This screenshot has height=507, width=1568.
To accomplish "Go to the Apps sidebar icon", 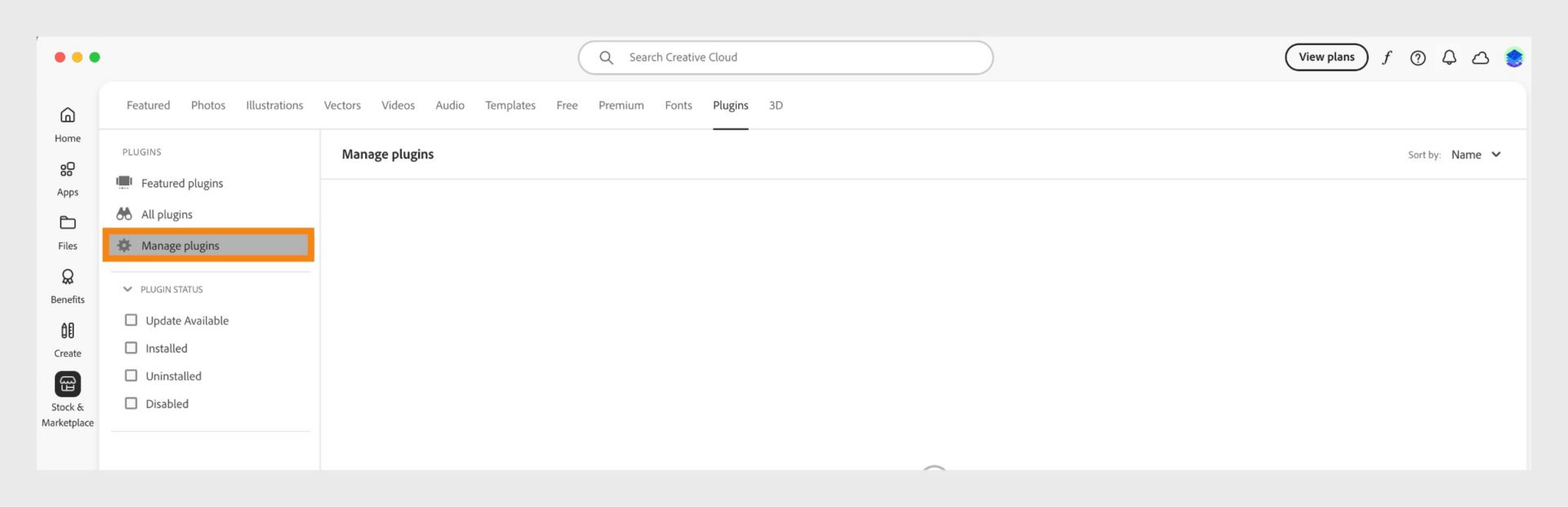I will [68, 169].
